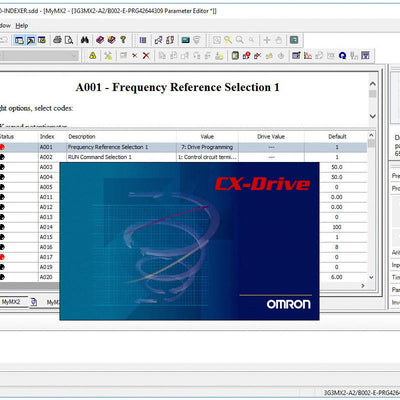400x400 pixels.
Task: Click parameter table scroll right arrow
Action: (363, 286)
